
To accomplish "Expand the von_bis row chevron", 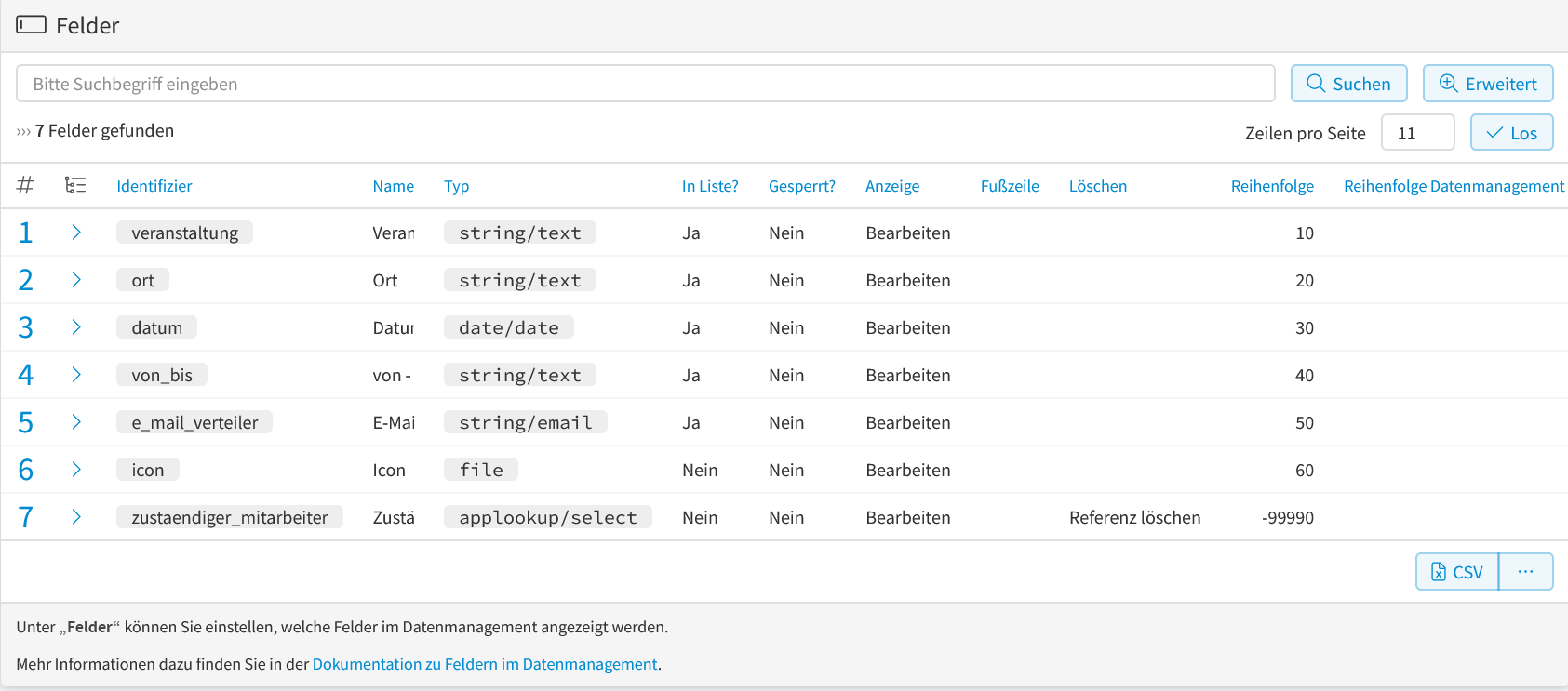I will [76, 375].
